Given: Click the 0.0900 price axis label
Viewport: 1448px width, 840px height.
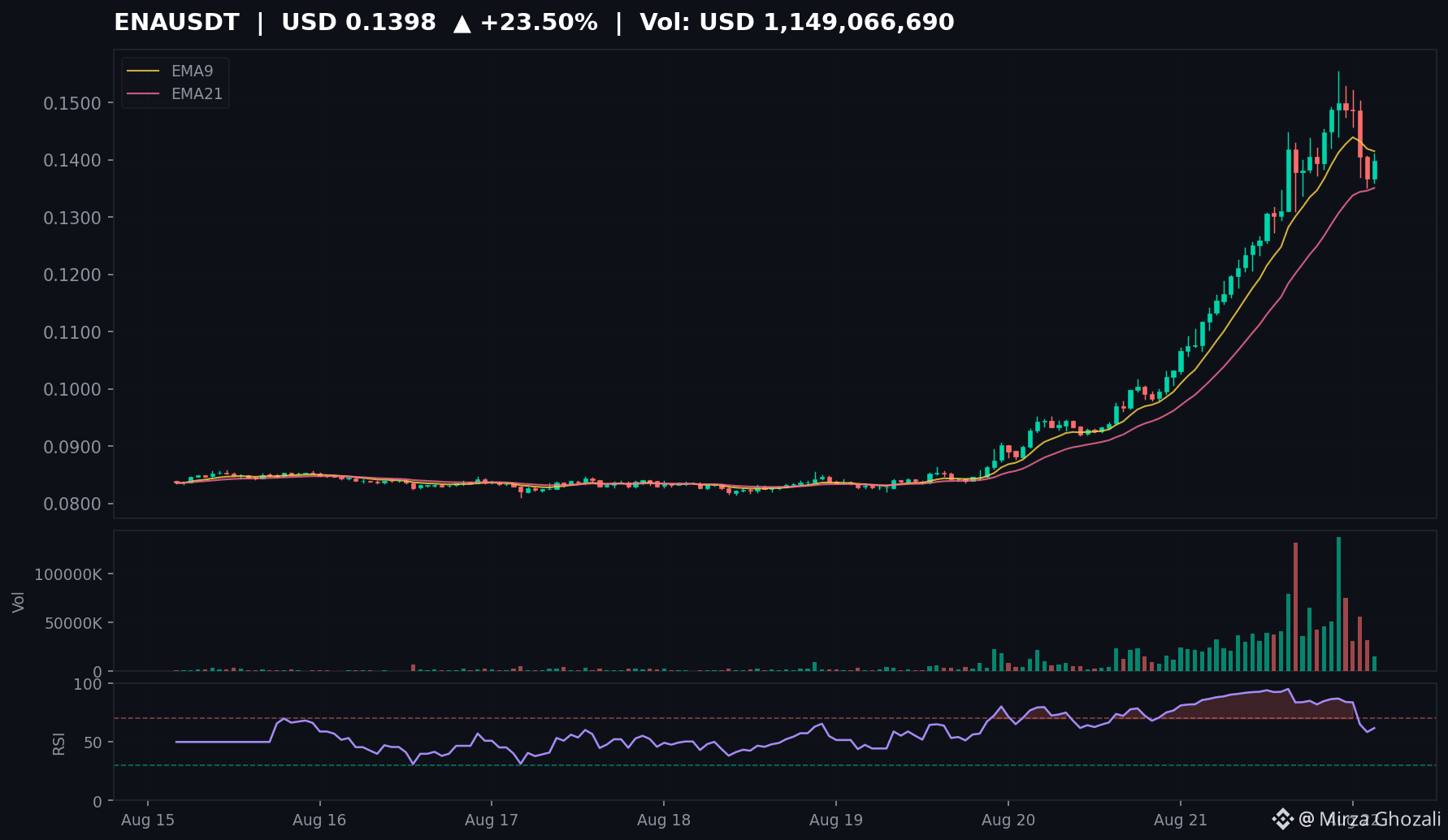Looking at the screenshot, I should [x=72, y=447].
